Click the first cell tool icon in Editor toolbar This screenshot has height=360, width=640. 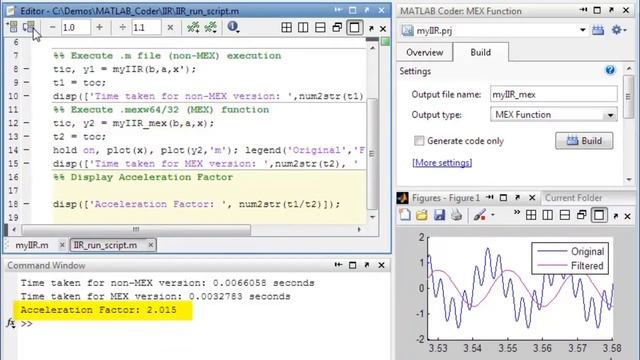point(12,27)
